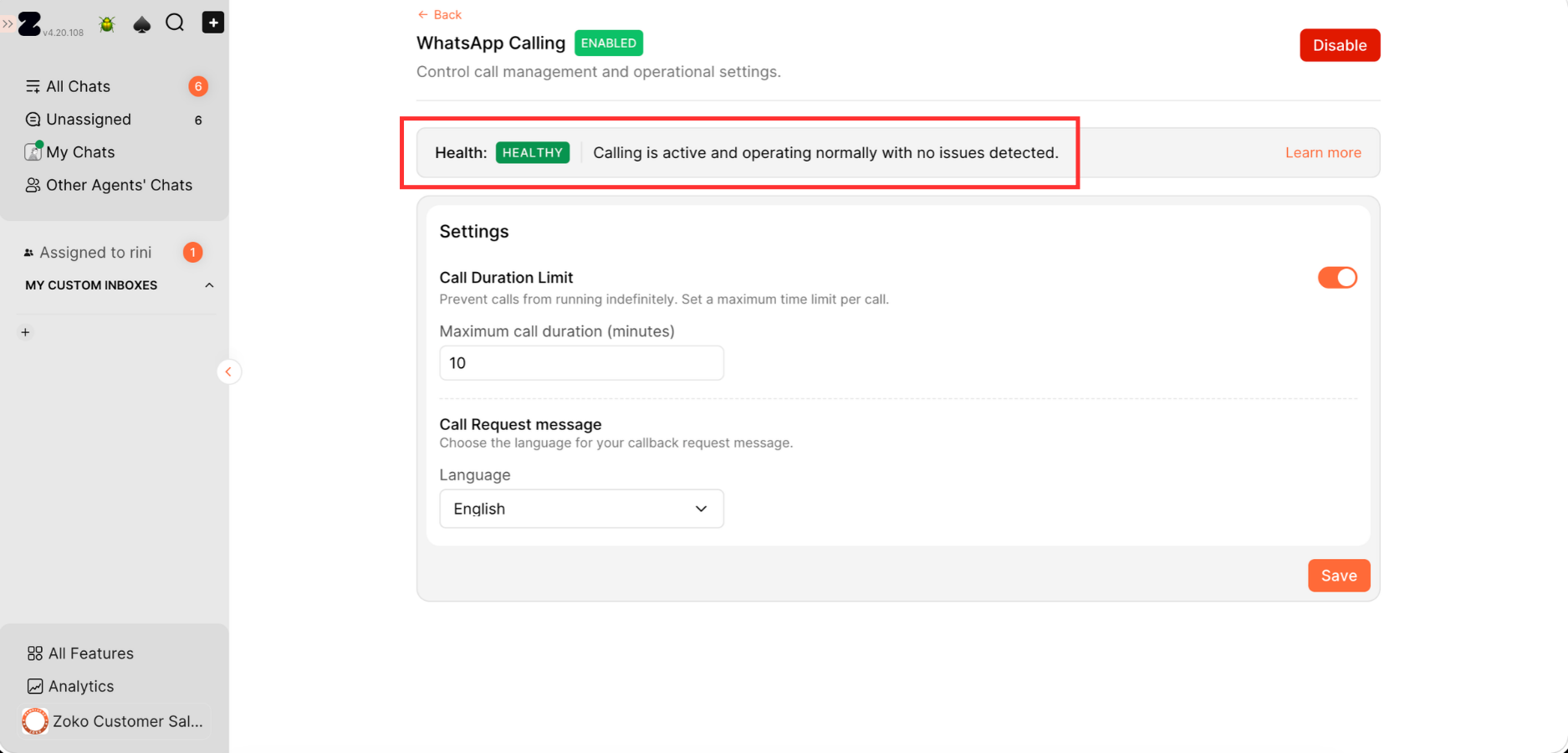The height and width of the screenshot is (753, 1568).
Task: Click the My Chats avatar icon
Action: point(33,151)
